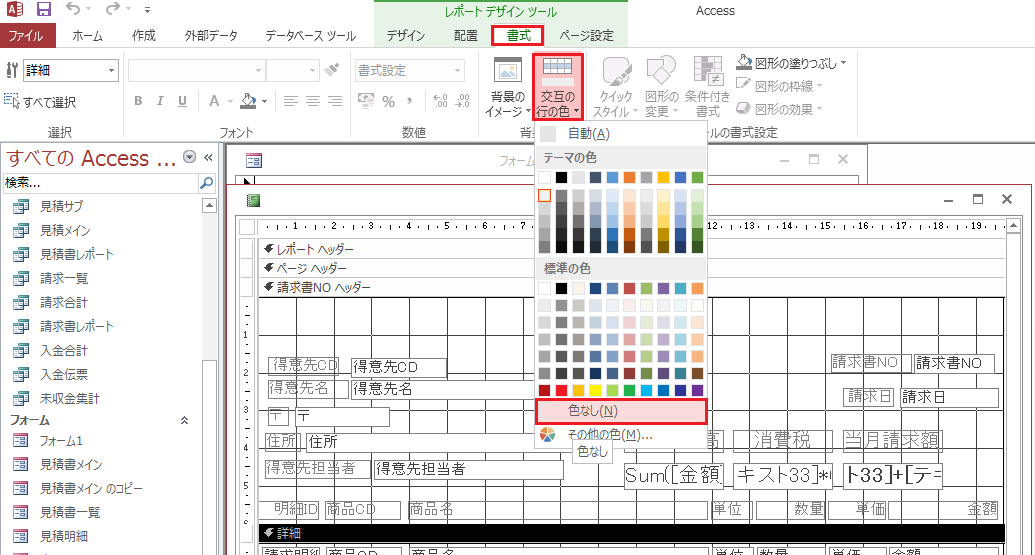Click the 条件付き書式 icon
This screenshot has width=1035, height=555.
click(708, 73)
